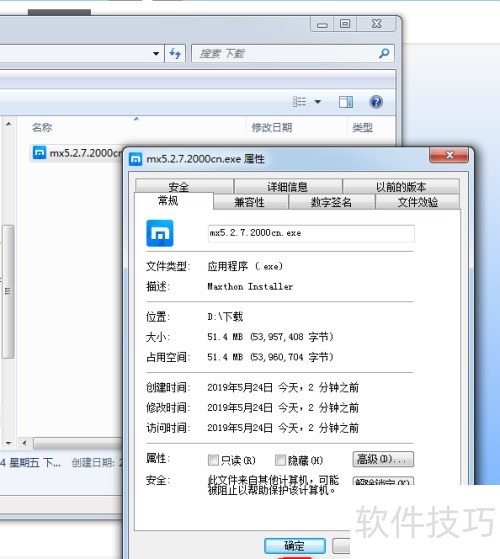The width and height of the screenshot is (500, 559).
Task: Maximize the Explorer window
Action: coord(345,24)
